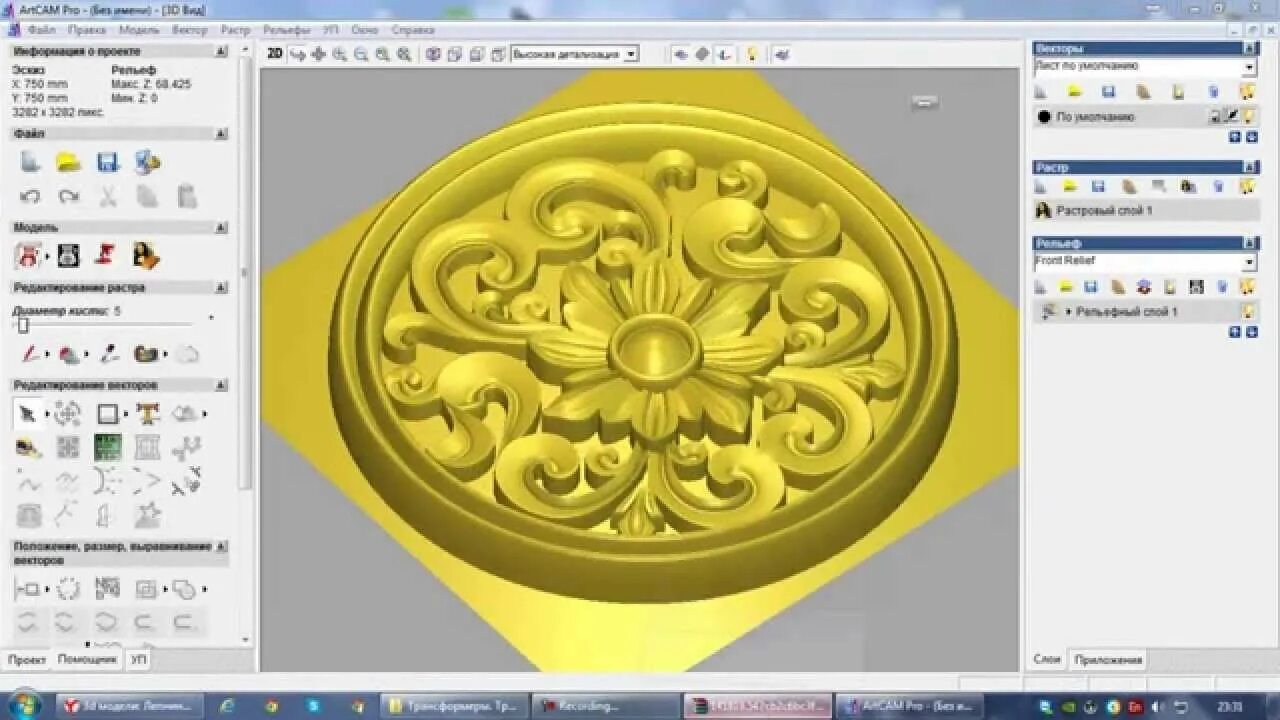Select the rectangle vector tool

108,413
